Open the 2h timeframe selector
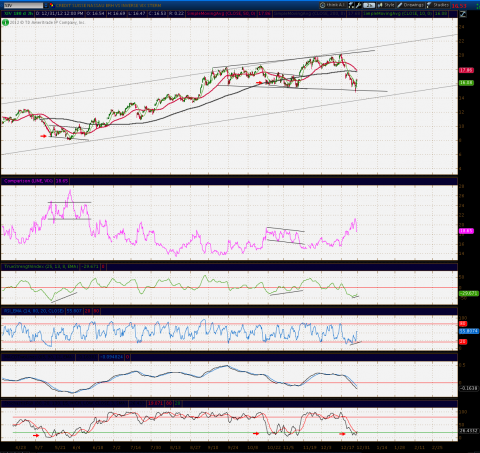 pyautogui.click(x=369, y=5)
